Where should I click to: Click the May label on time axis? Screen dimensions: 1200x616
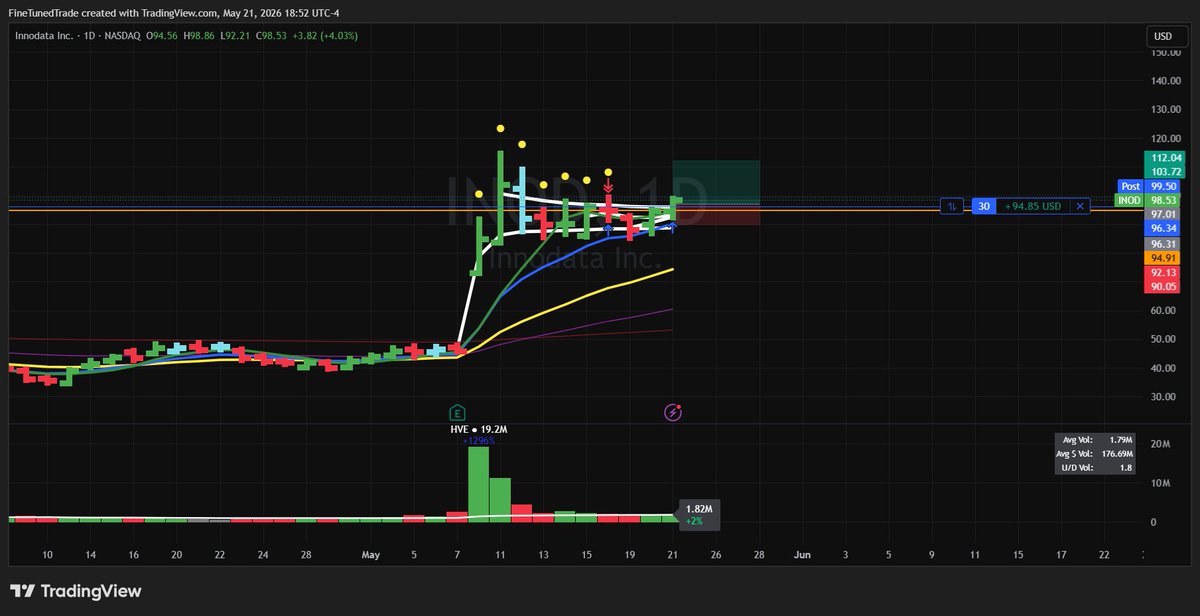coord(371,553)
